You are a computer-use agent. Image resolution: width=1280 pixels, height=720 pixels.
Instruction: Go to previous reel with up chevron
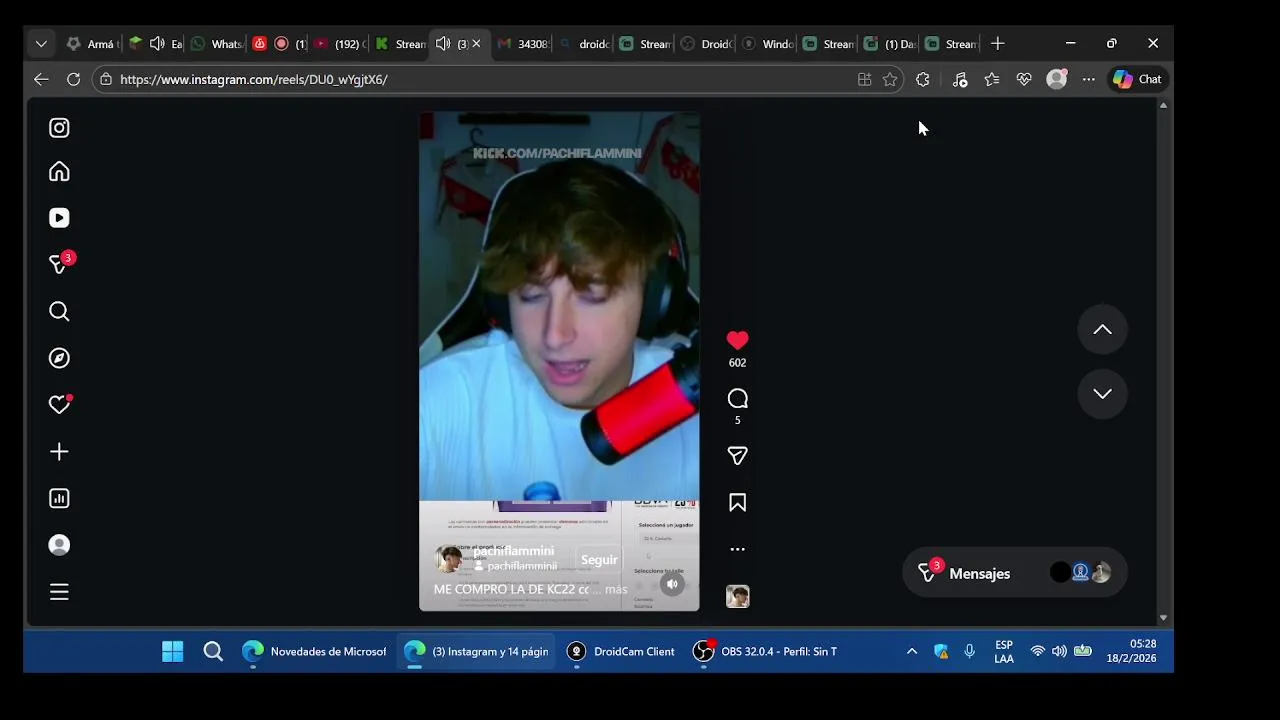click(1102, 330)
